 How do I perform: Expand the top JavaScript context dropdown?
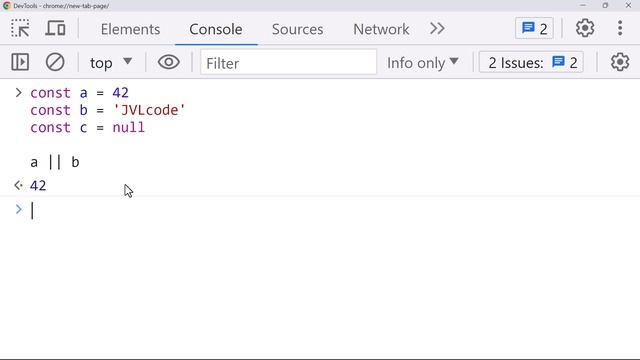tap(111, 63)
